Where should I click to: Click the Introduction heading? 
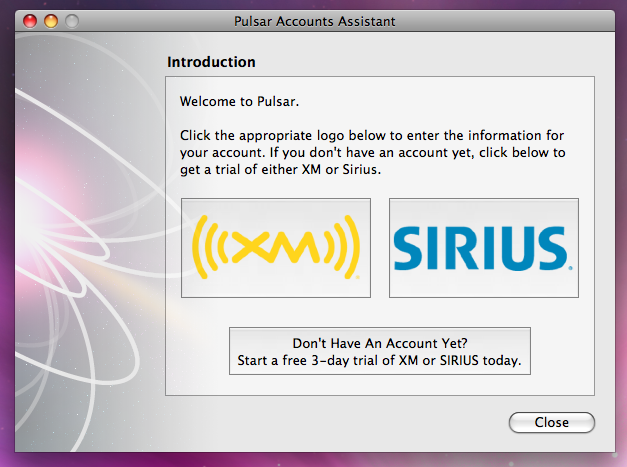(211, 62)
